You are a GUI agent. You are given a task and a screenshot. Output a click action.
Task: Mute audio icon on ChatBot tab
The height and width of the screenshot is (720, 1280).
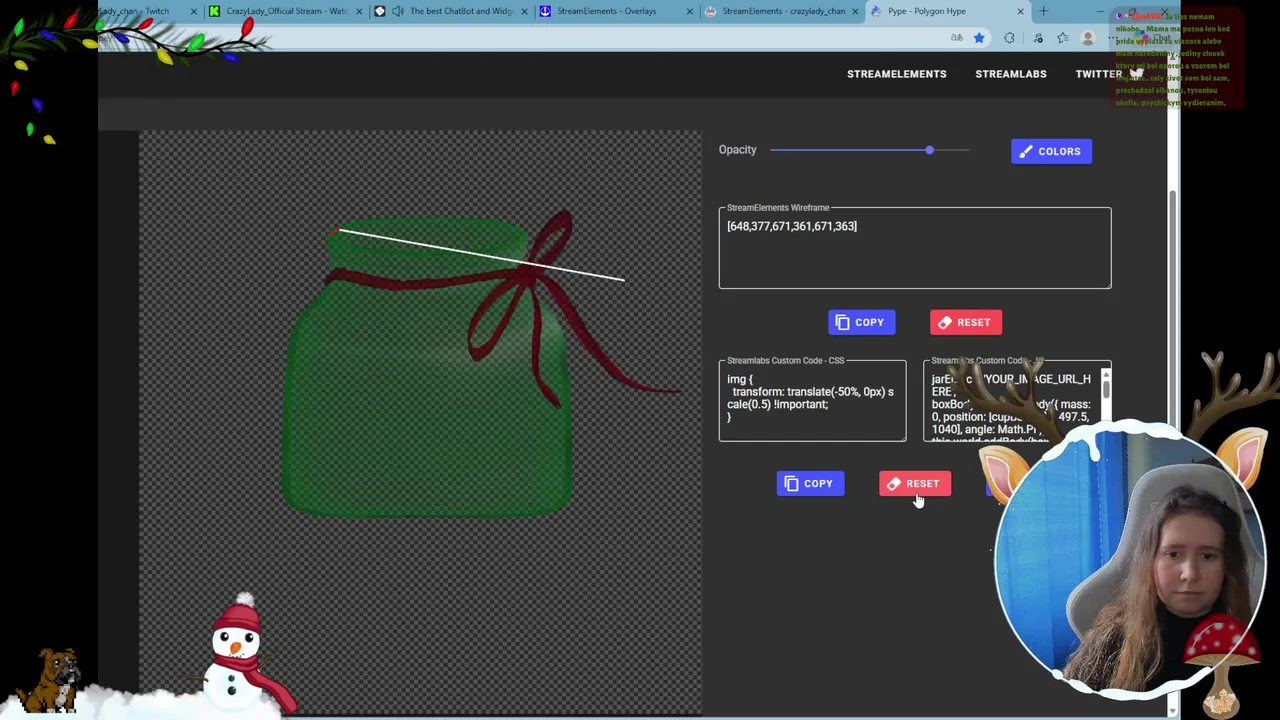point(397,11)
